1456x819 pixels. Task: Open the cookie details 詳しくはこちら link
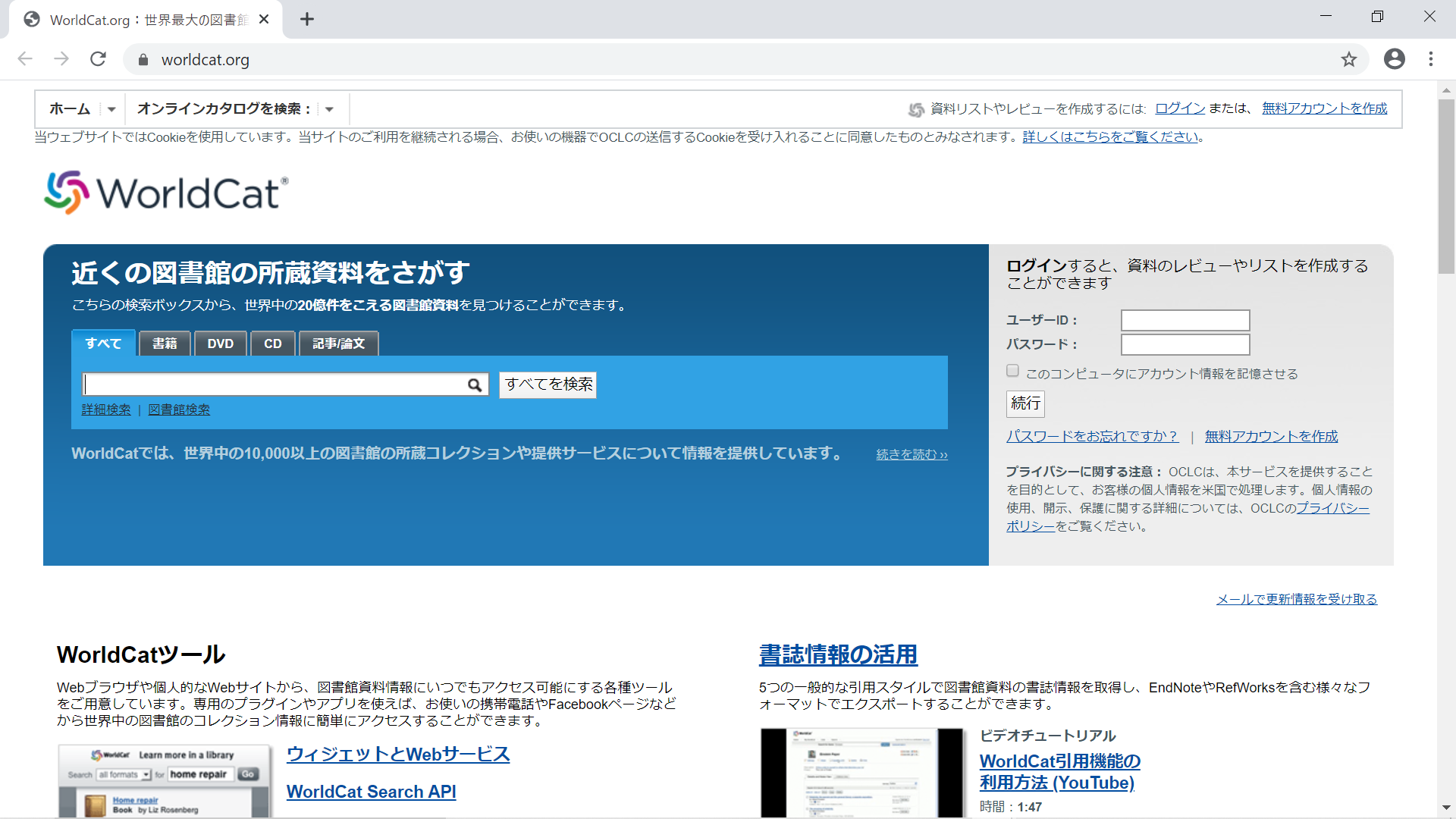[1111, 137]
